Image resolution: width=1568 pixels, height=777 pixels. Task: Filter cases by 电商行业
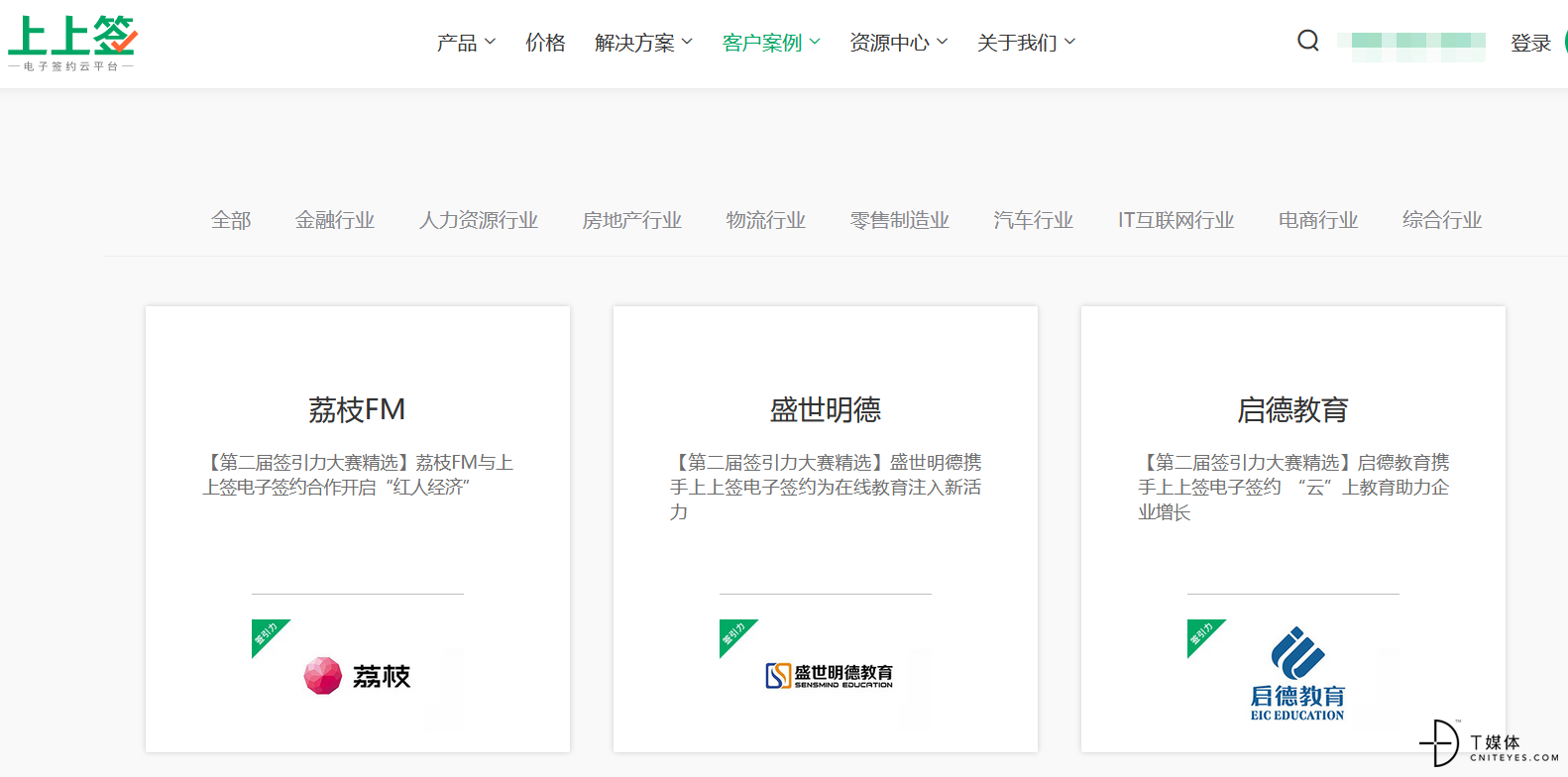tap(1318, 220)
